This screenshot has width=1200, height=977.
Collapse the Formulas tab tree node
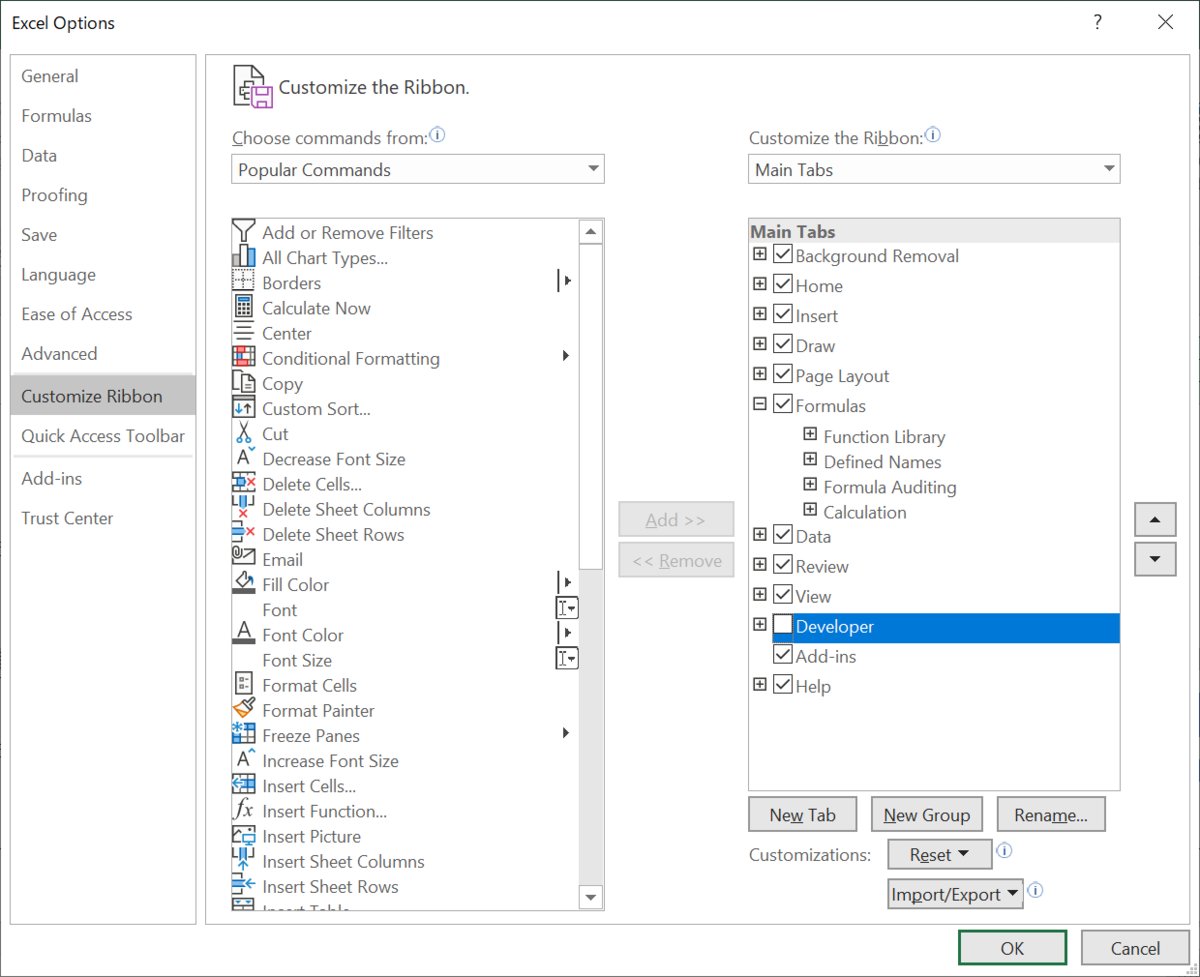pyautogui.click(x=759, y=404)
